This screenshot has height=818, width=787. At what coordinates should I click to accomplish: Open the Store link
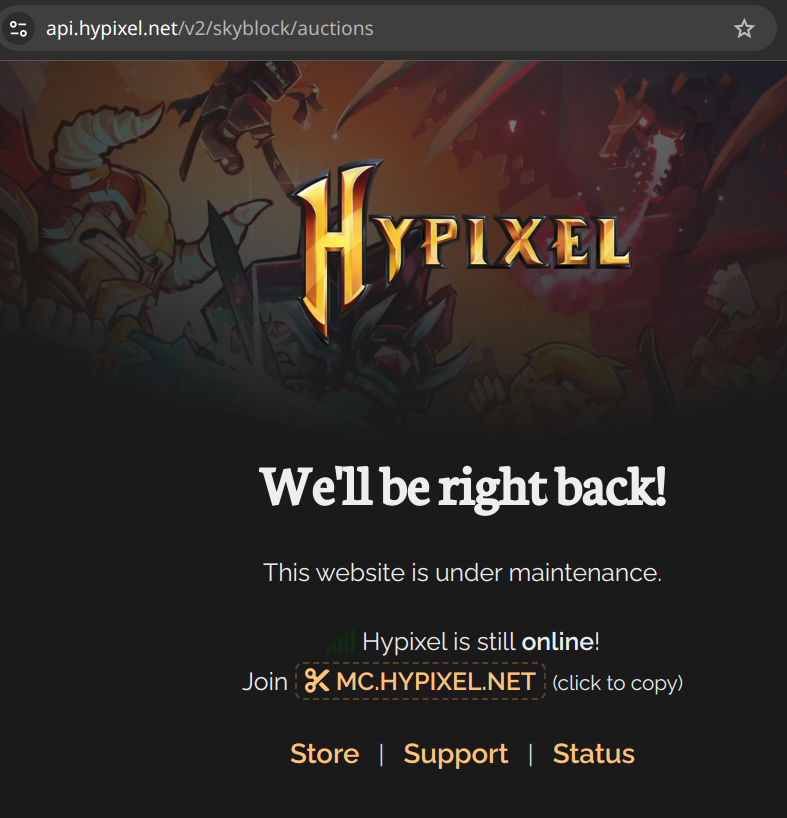(x=324, y=754)
